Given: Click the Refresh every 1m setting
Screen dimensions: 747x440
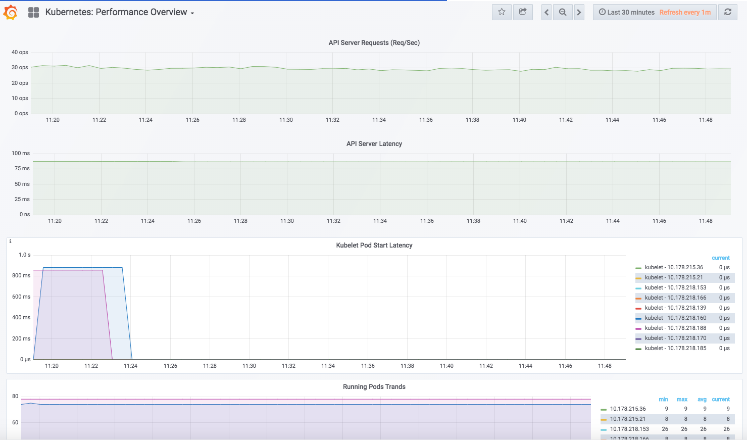Looking at the screenshot, I should pos(685,12).
